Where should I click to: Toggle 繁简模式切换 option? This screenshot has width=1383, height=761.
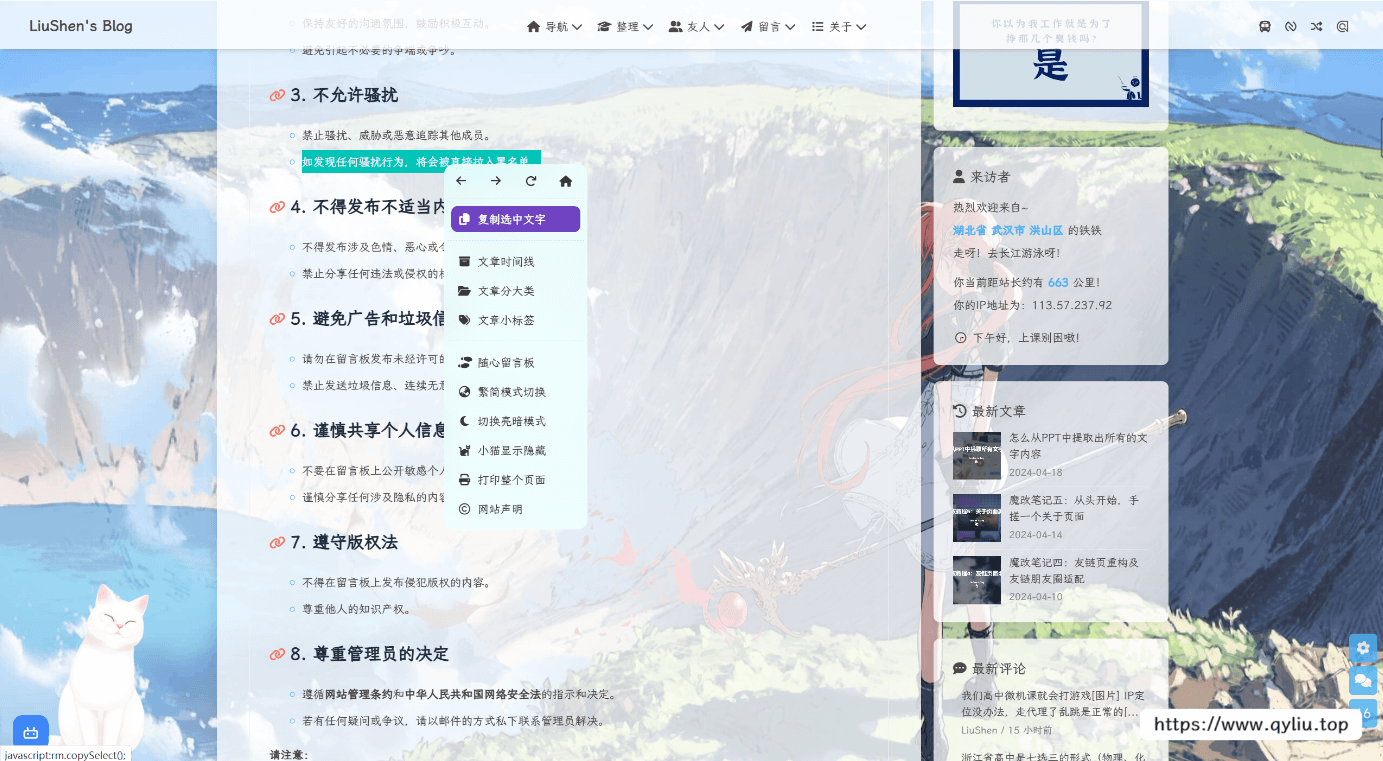tap(515, 392)
